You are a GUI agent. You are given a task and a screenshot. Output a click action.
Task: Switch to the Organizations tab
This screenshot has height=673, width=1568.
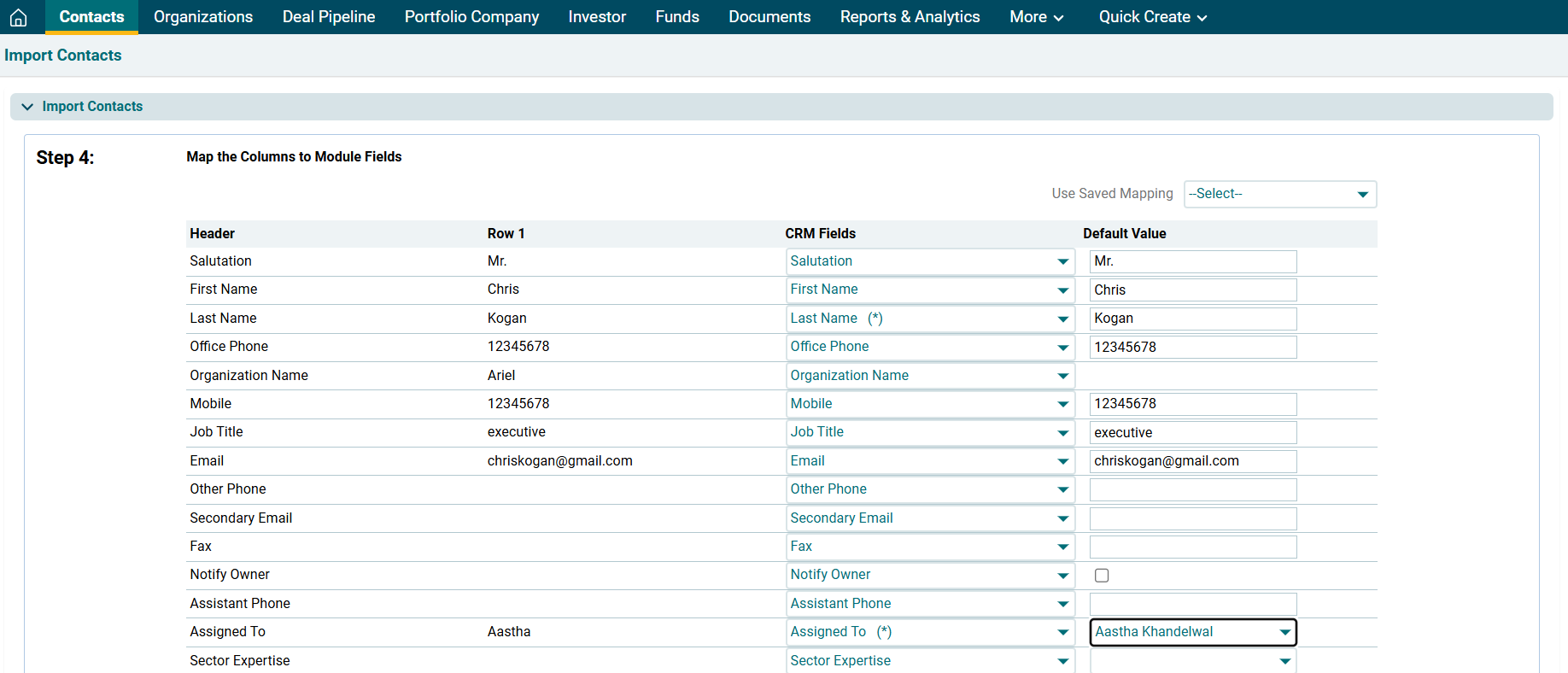click(203, 17)
